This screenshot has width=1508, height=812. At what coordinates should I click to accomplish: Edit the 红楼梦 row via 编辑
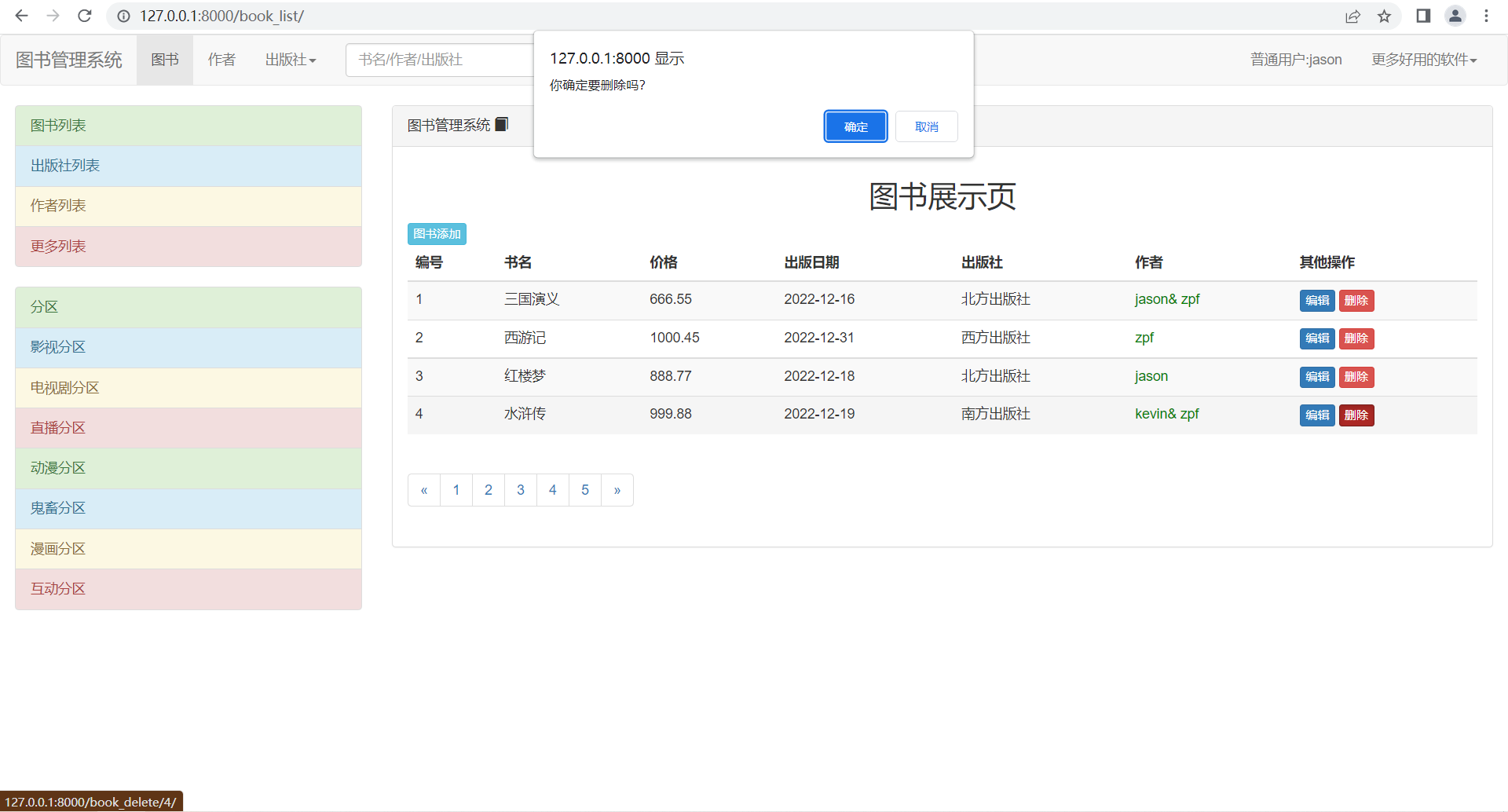click(1317, 377)
